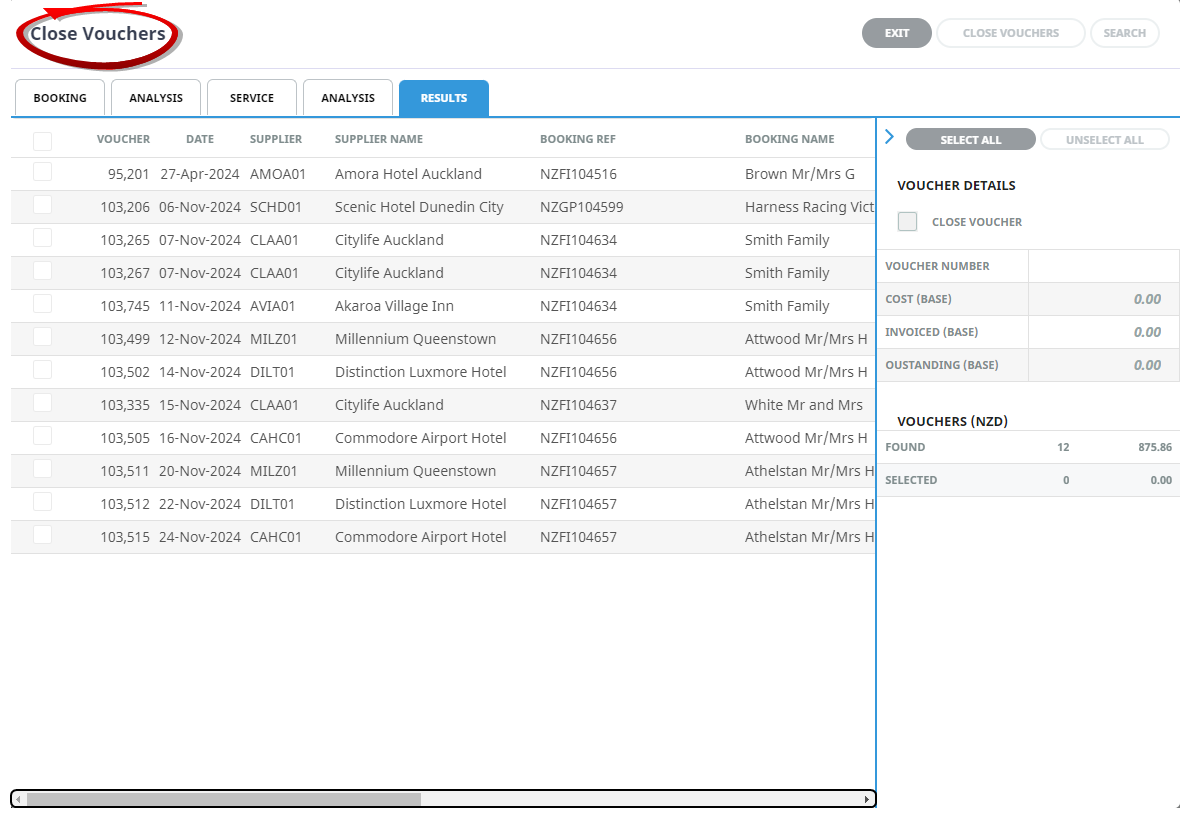Sort by the Voucher column header
The height and width of the screenshot is (819, 1180).
123,139
